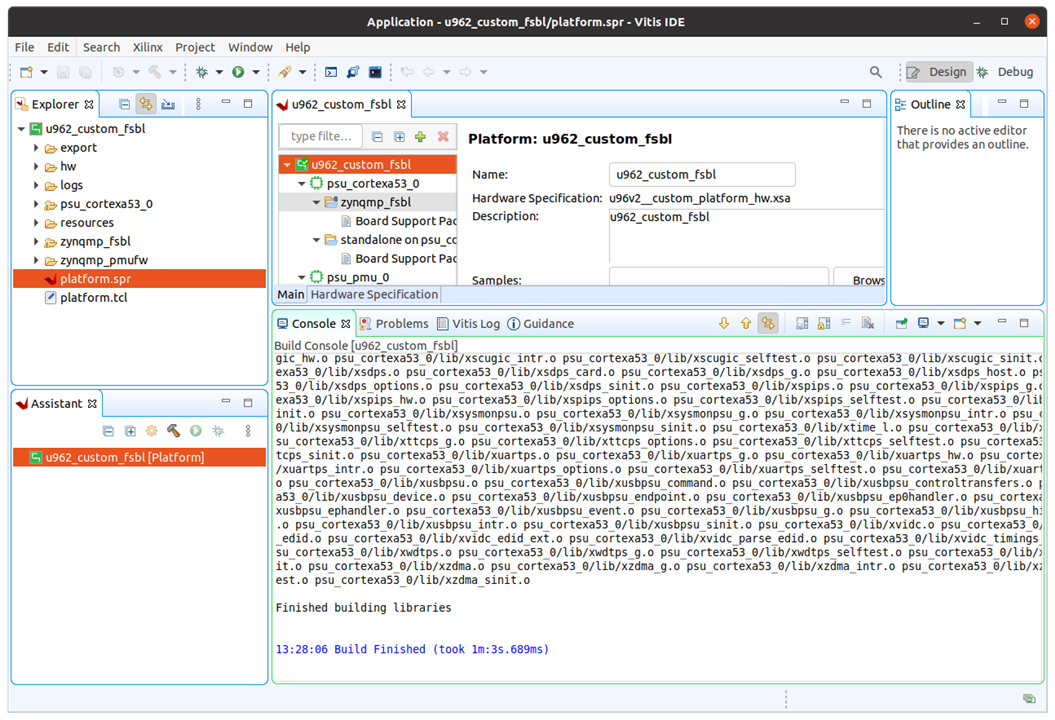Viewport: 1055px width, 720px height.
Task: Click Next error down arrow in Console
Action: point(724,324)
